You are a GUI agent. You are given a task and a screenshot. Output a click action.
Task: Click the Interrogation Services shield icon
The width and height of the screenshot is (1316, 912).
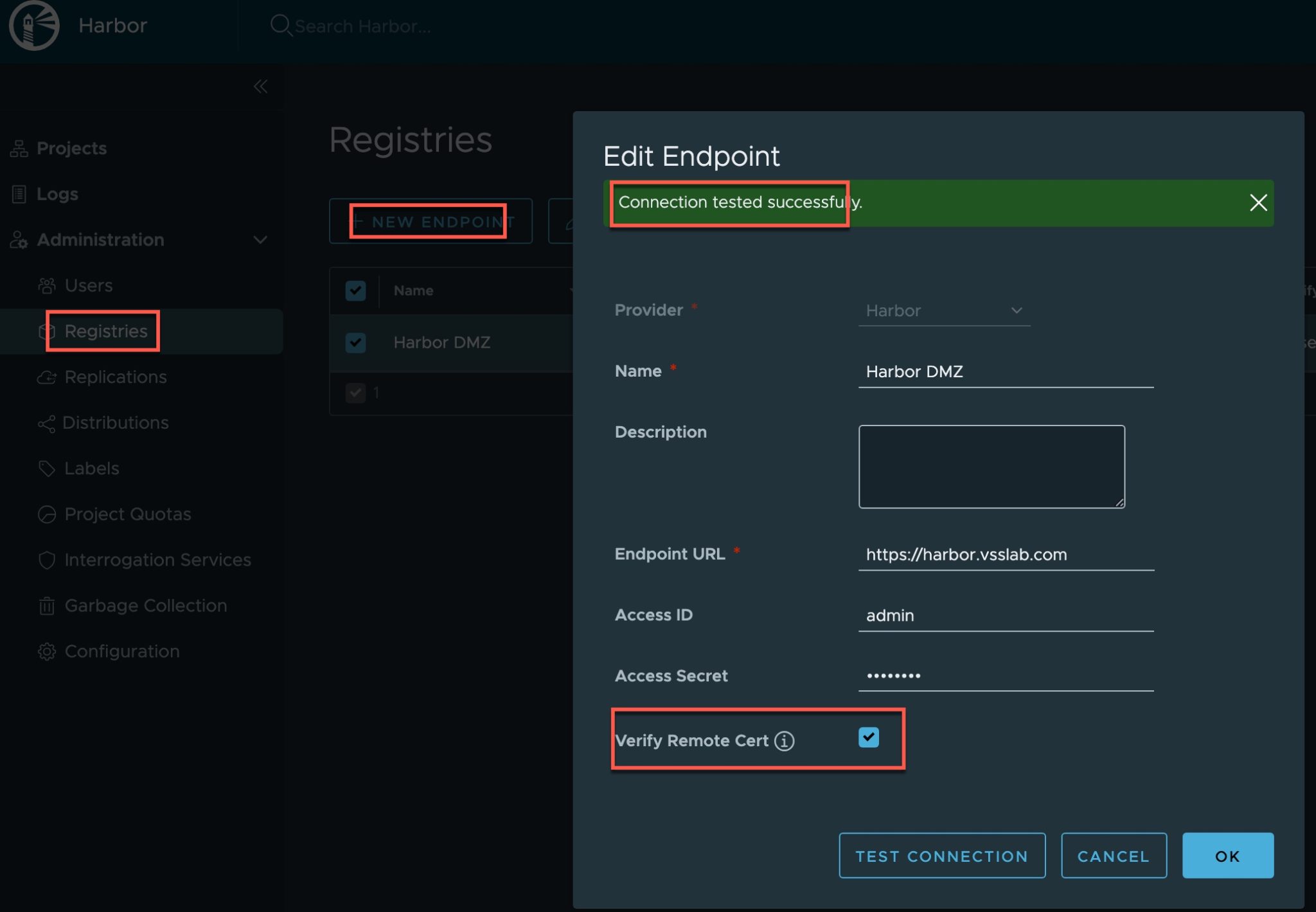(46, 560)
